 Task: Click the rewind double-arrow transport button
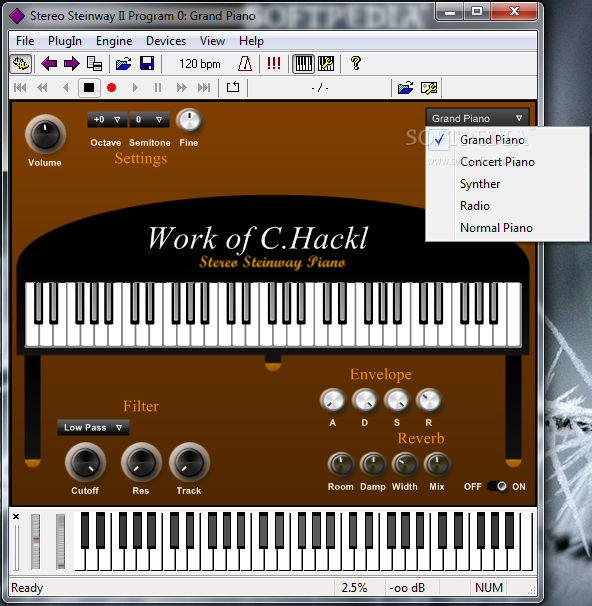point(43,88)
